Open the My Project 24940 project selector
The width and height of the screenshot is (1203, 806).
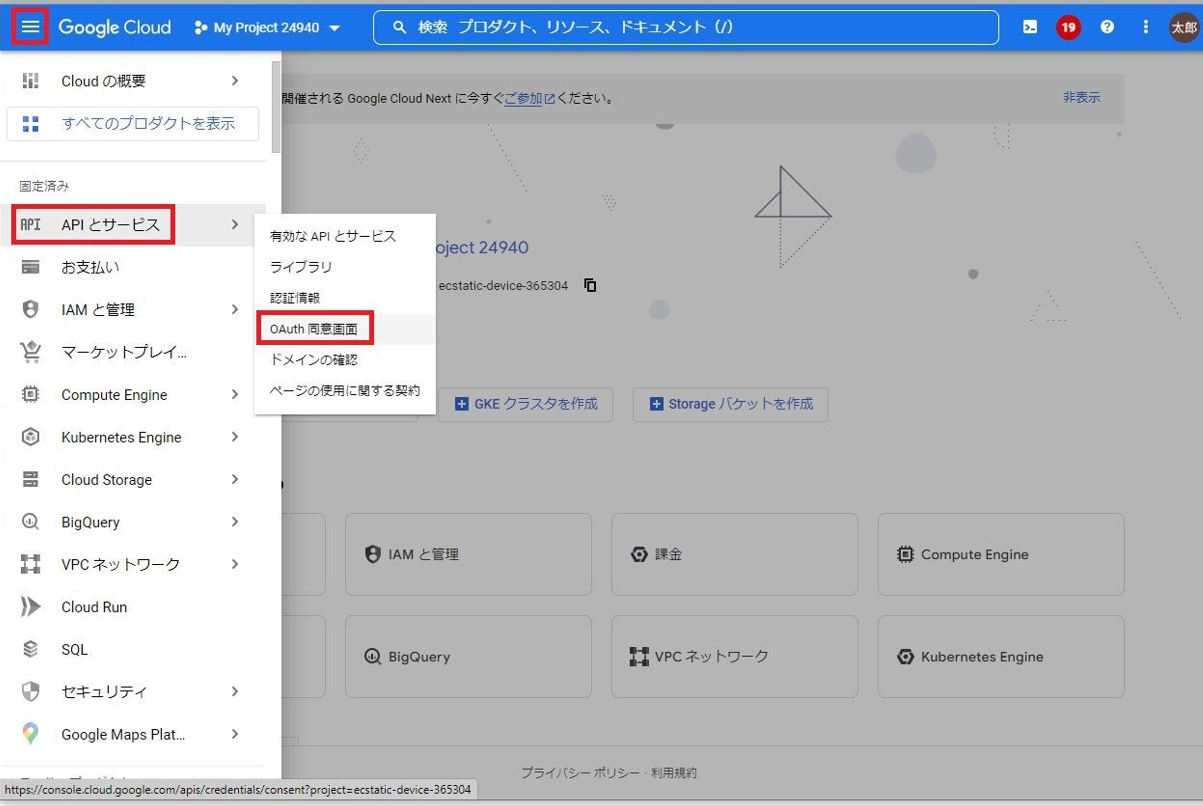267,28
